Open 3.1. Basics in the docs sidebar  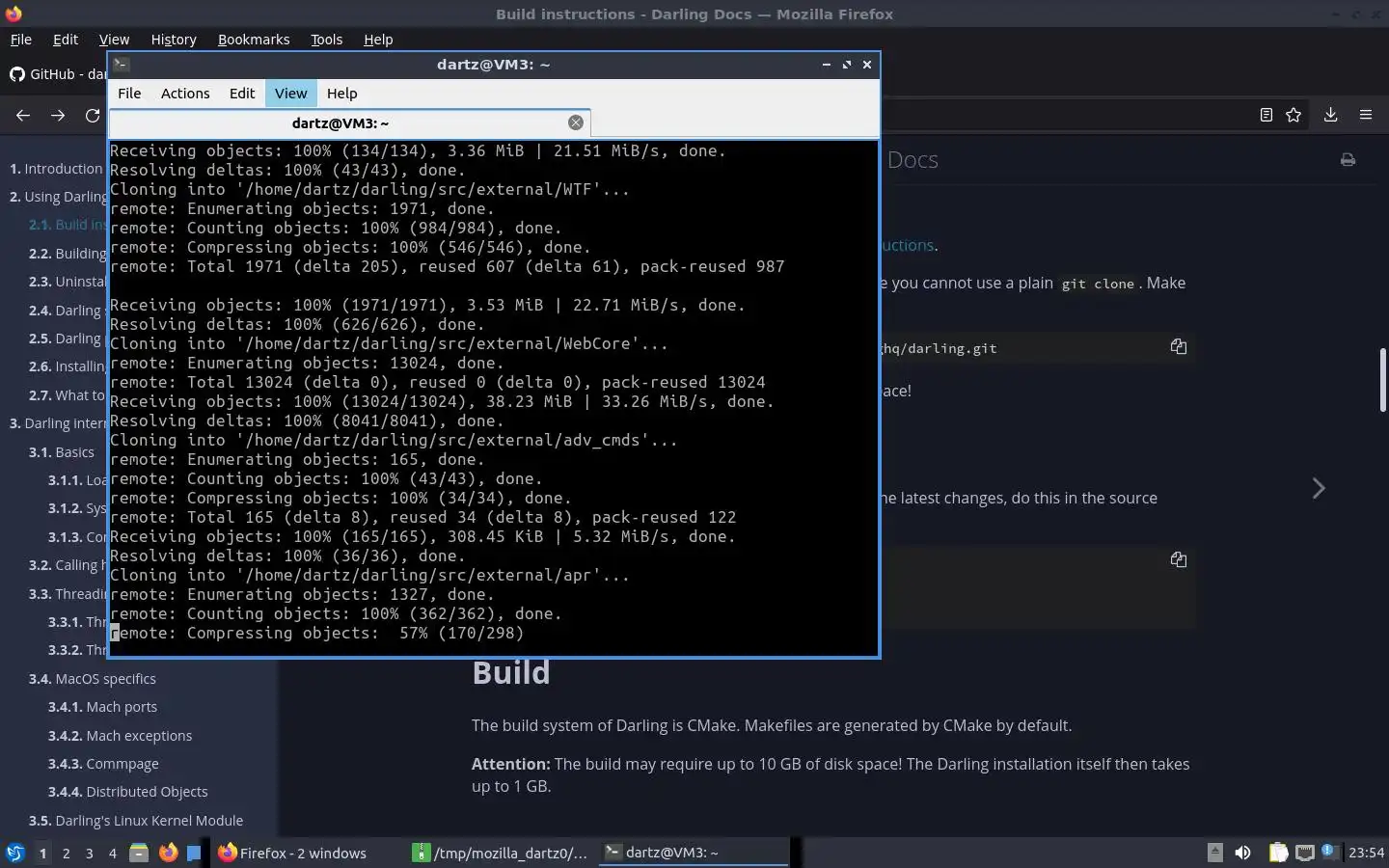coord(62,452)
